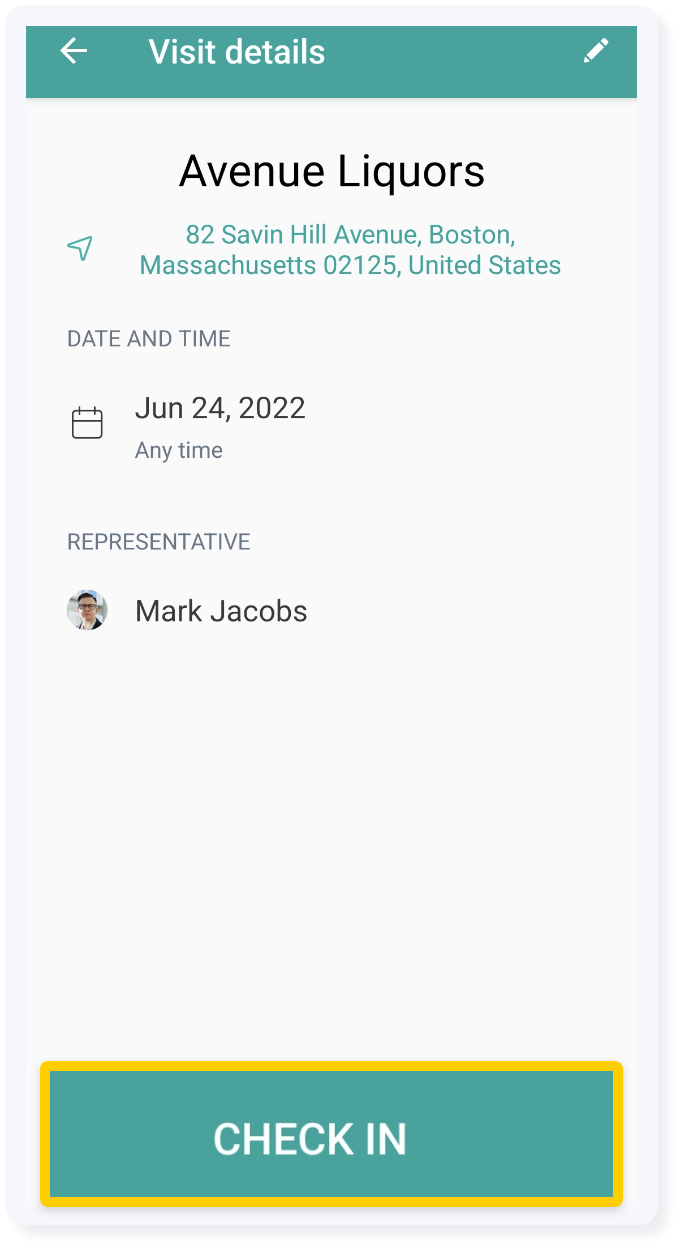Viewport: 683px width, 1250px height.
Task: Click Mark Jacobs' name
Action: point(220,610)
